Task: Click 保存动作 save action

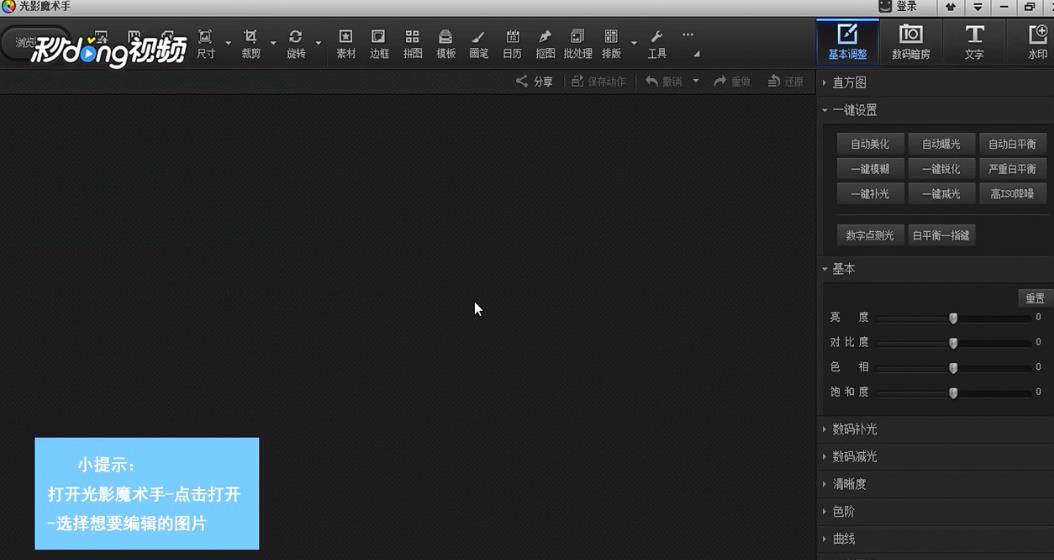Action: [598, 81]
